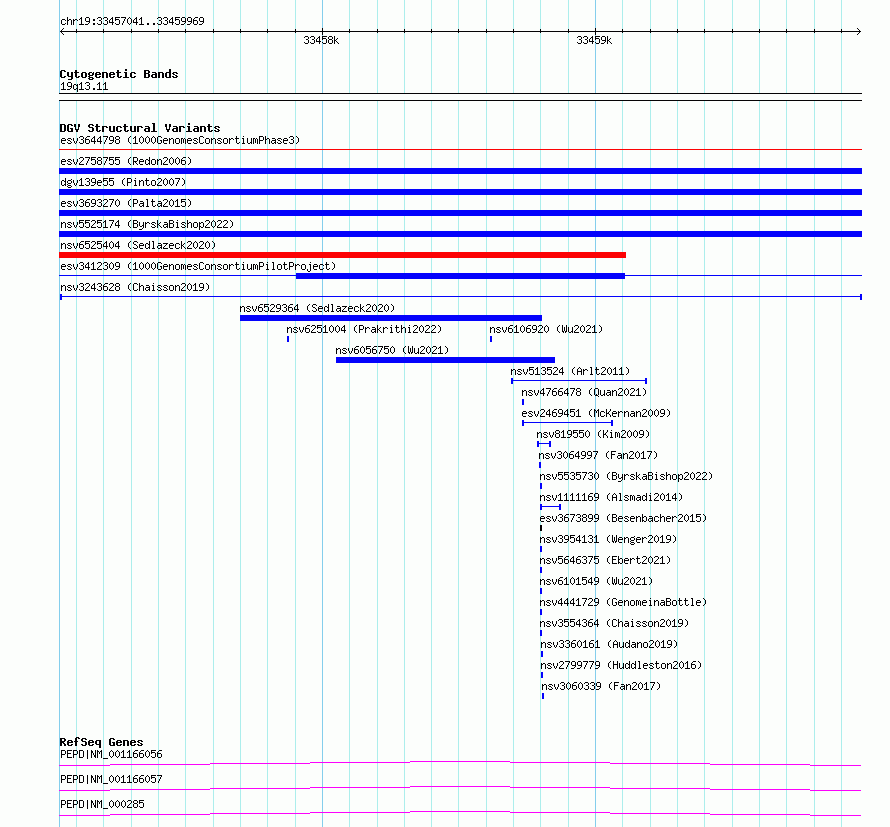Open the nsv4441729 GenomeinaBottle variant

pyautogui.click(x=623, y=602)
